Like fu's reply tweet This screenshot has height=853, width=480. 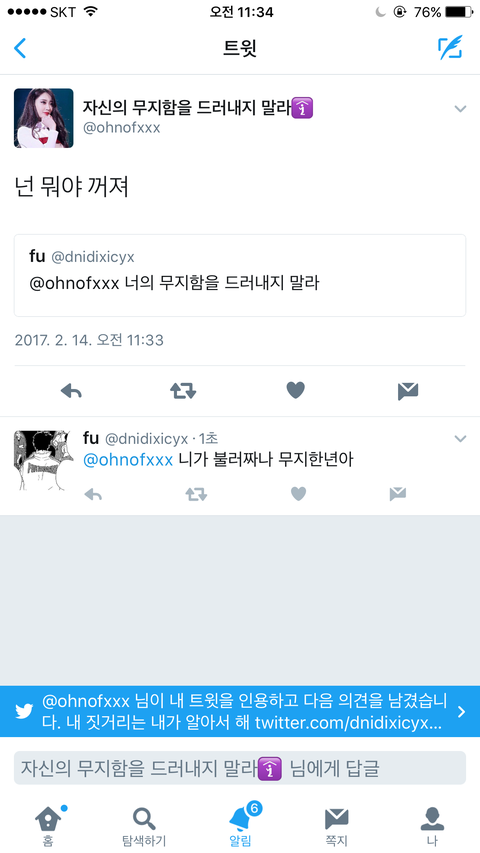(x=298, y=493)
